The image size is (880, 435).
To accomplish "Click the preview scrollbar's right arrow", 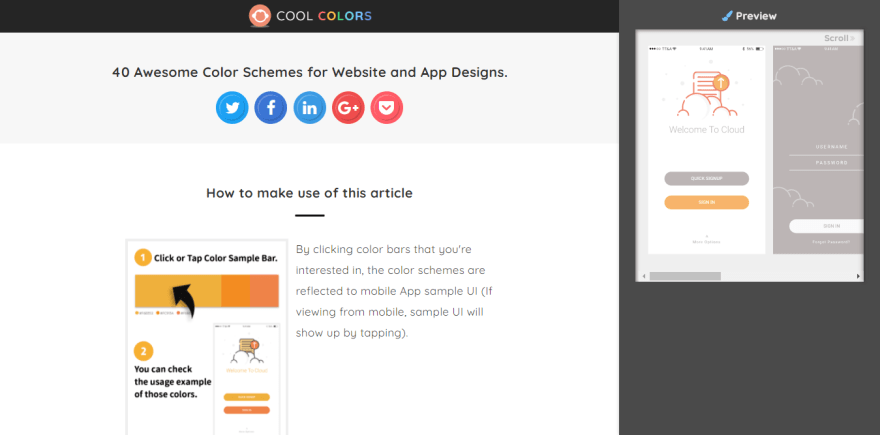I will [x=858, y=276].
